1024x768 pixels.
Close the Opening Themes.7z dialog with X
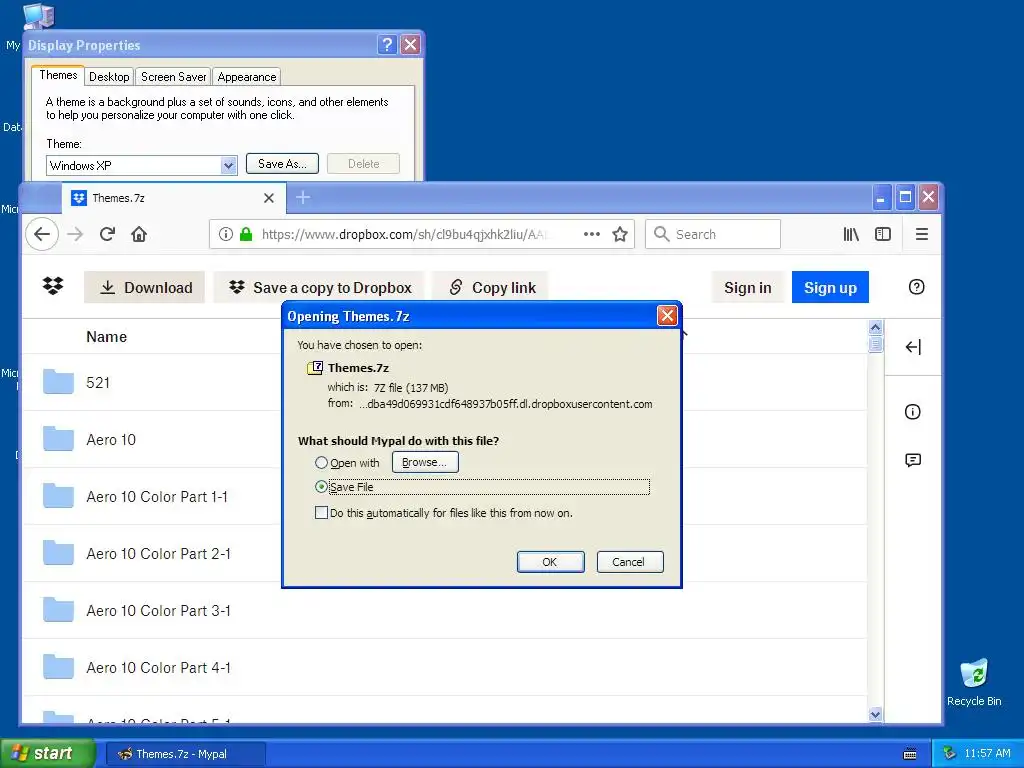click(x=667, y=316)
